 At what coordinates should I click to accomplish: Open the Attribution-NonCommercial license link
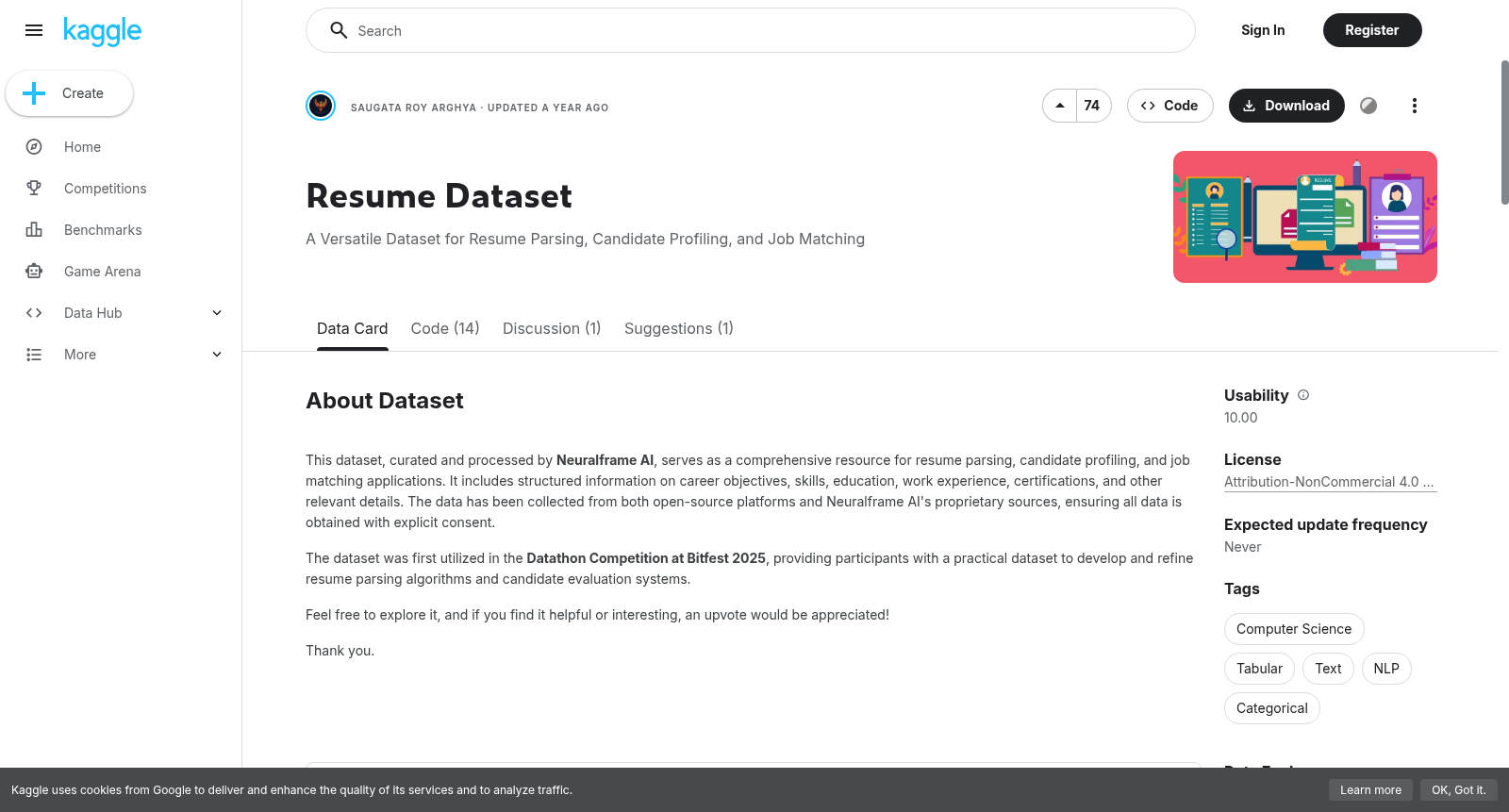pyautogui.click(x=1330, y=482)
